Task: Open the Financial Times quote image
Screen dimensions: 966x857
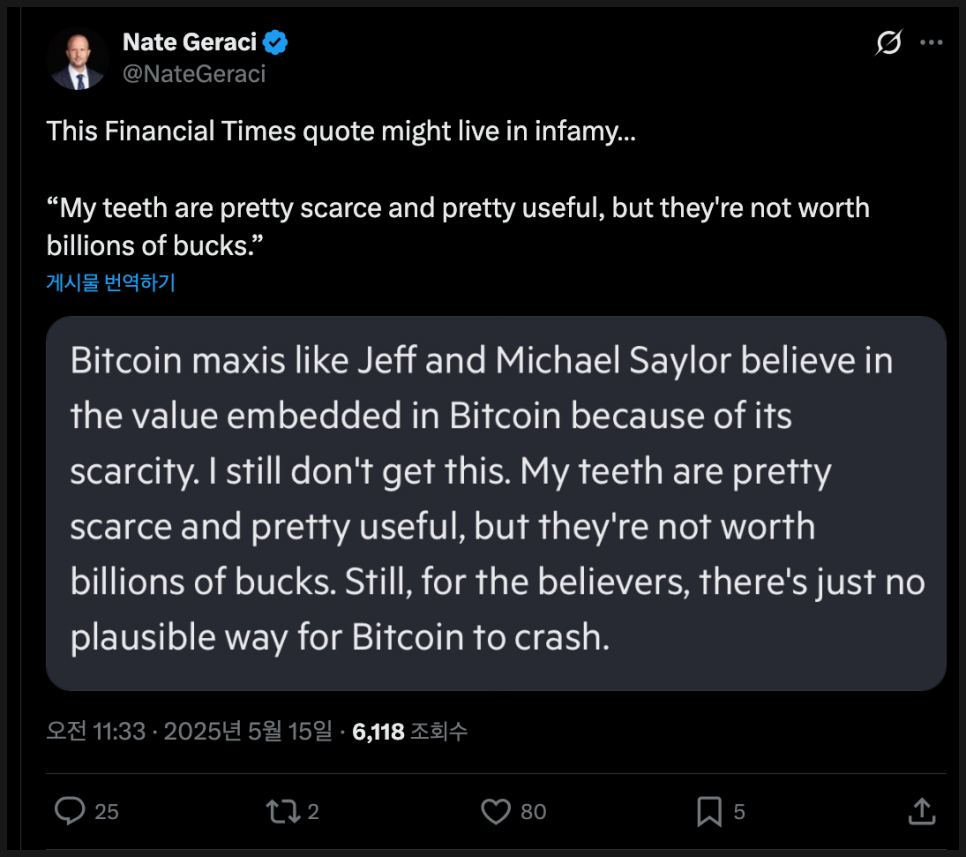Action: pos(496,503)
